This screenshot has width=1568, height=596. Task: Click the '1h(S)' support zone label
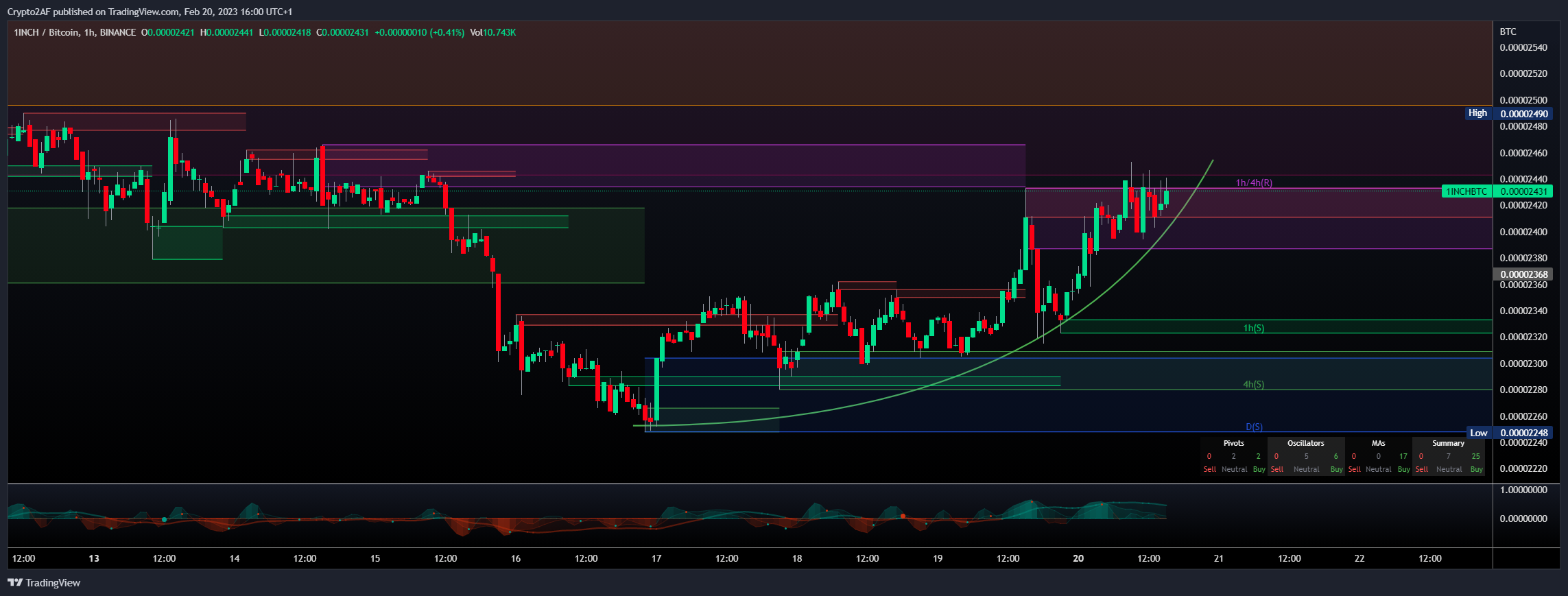1254,328
